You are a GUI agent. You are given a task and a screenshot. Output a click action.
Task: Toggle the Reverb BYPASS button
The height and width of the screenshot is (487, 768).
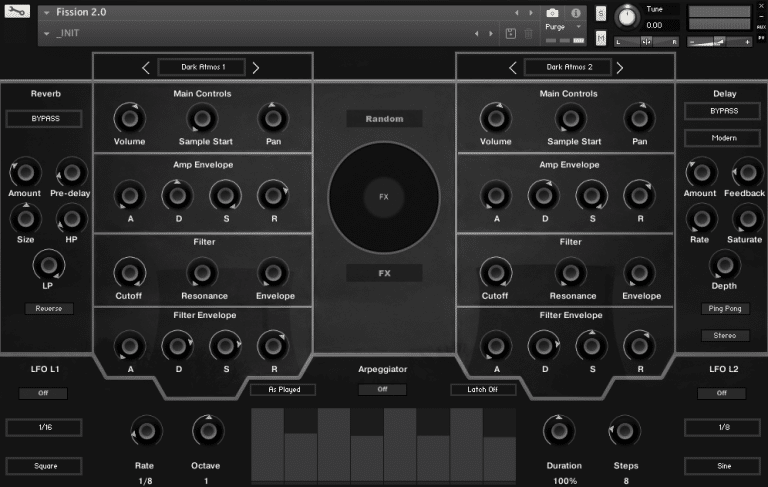(44, 119)
